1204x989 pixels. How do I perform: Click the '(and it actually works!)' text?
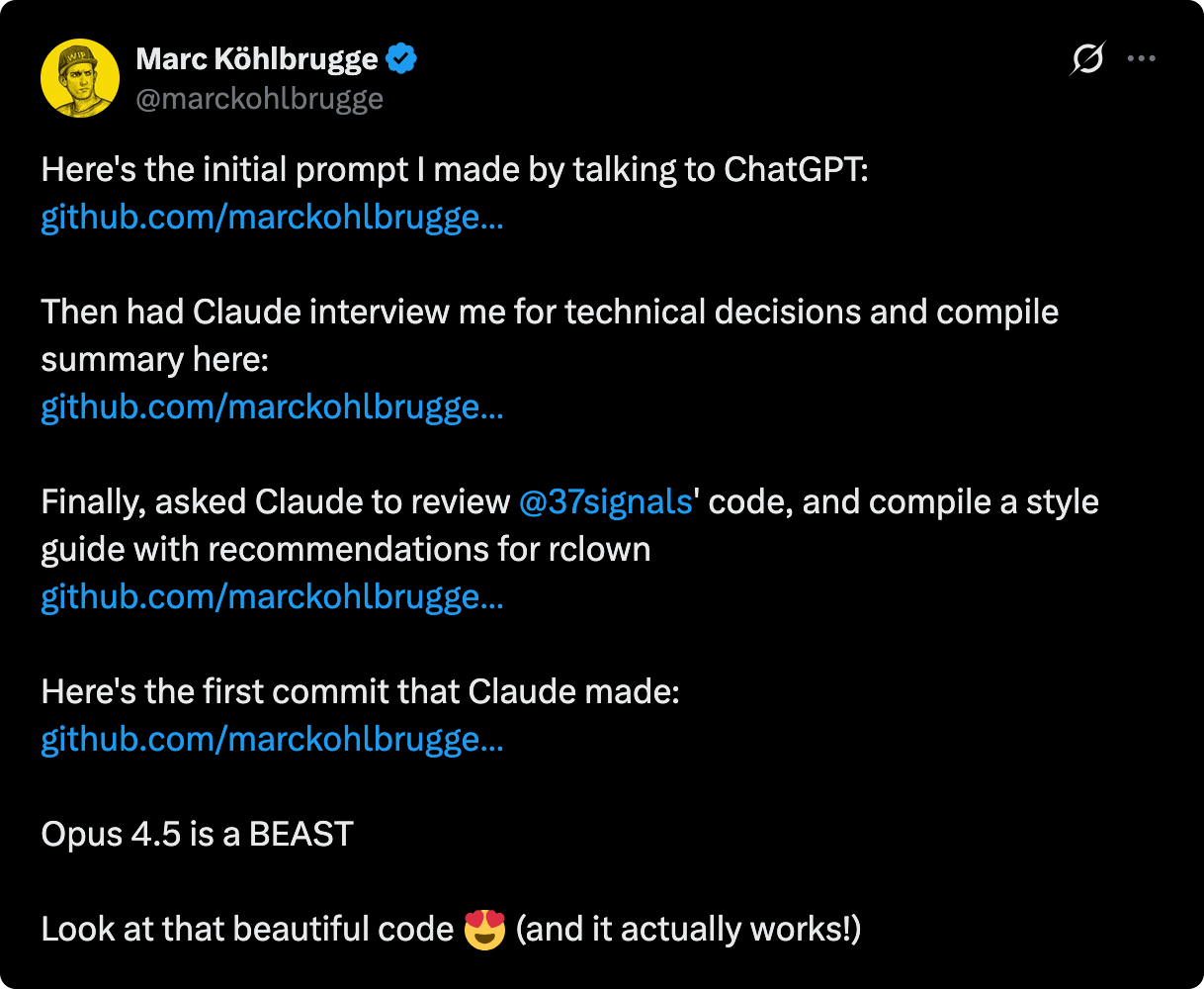point(689,930)
